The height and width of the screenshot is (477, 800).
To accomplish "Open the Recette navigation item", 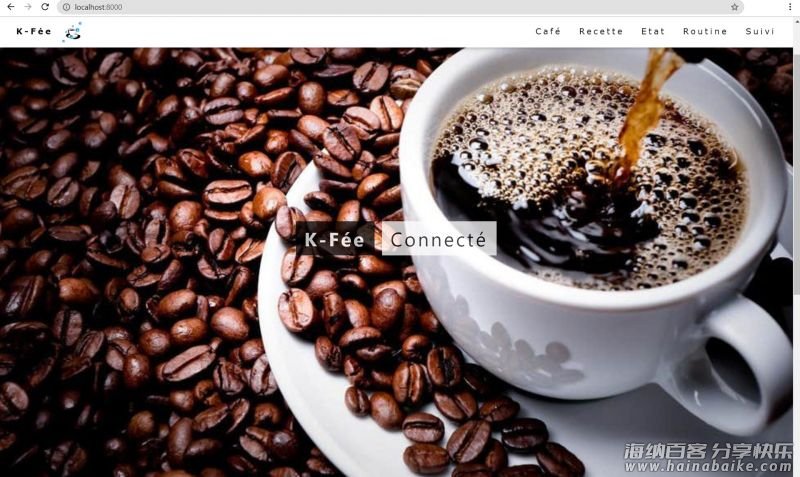I will click(x=601, y=32).
